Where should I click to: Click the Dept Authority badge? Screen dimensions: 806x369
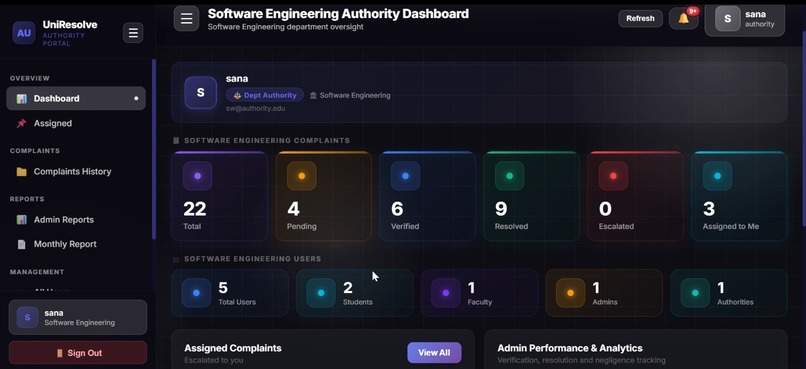pyautogui.click(x=265, y=95)
